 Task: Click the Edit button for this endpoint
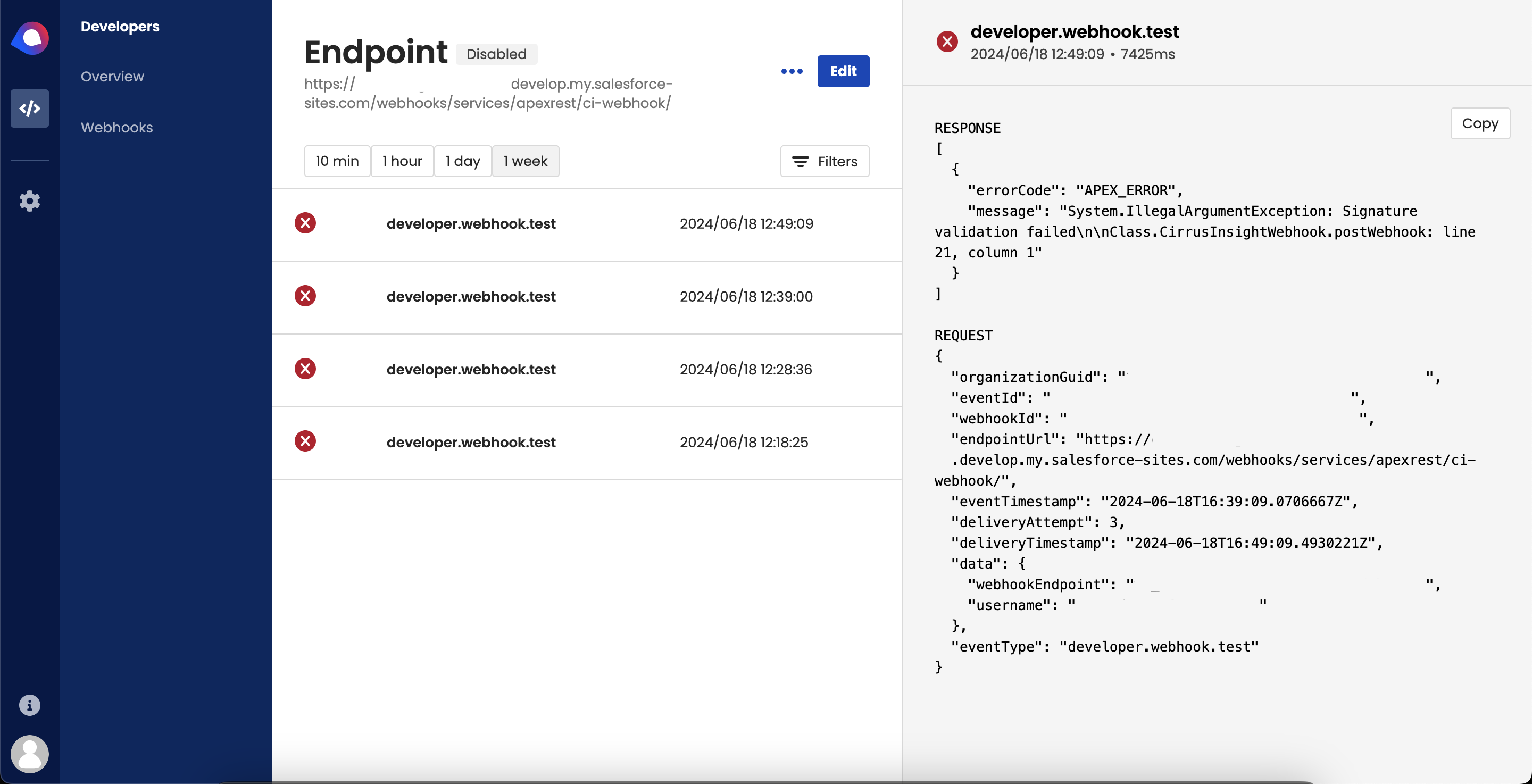click(x=842, y=71)
